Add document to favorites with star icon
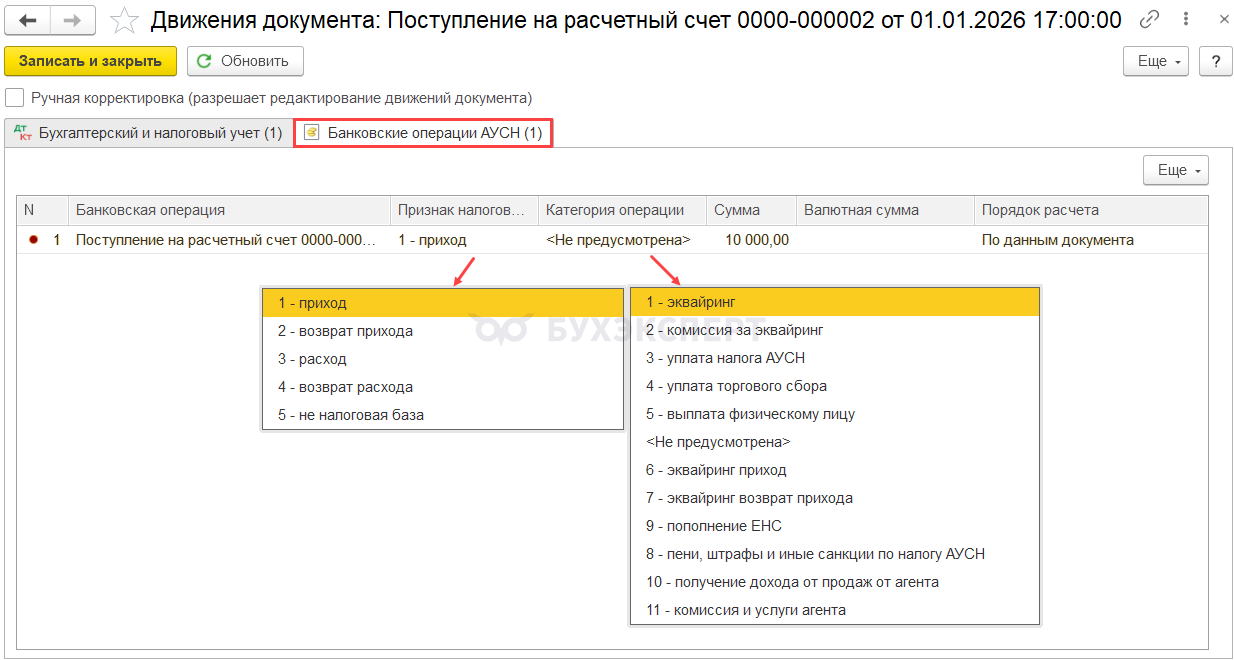The width and height of the screenshot is (1234, 660). 124,20
